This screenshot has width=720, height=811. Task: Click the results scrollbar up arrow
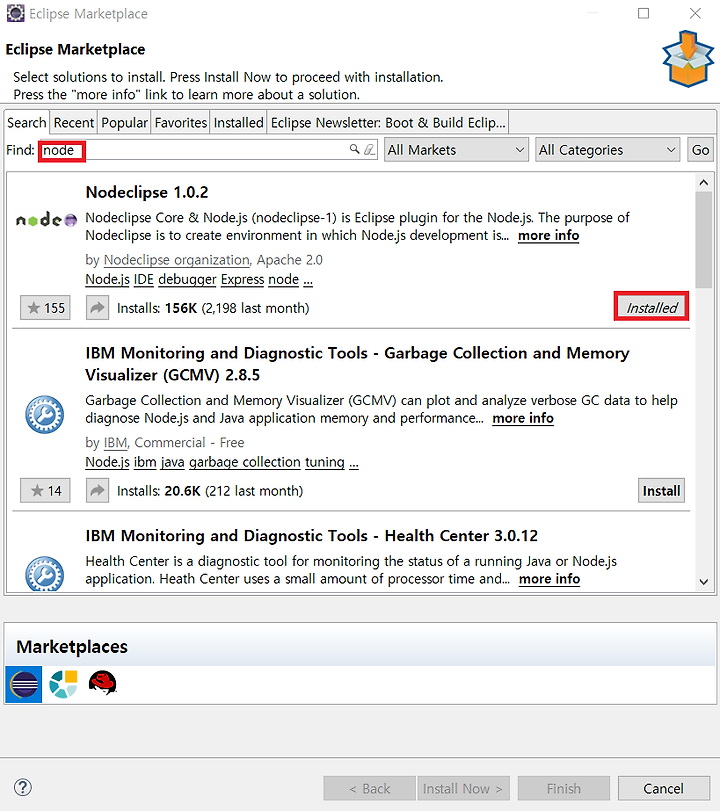click(703, 182)
